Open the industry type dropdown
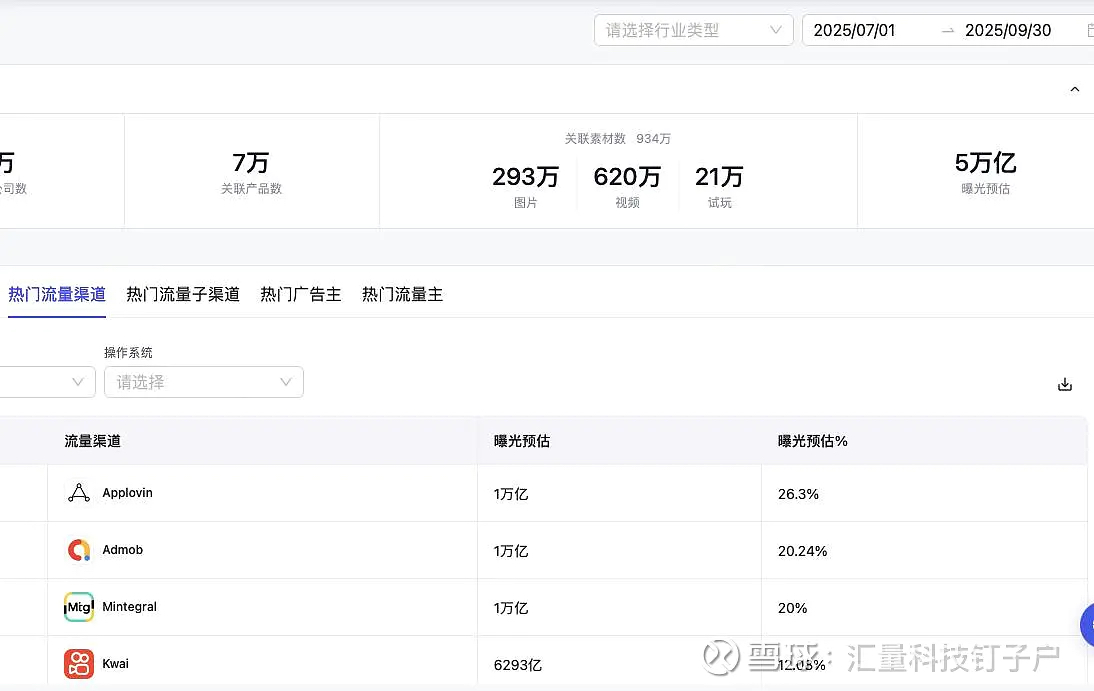 coord(694,30)
